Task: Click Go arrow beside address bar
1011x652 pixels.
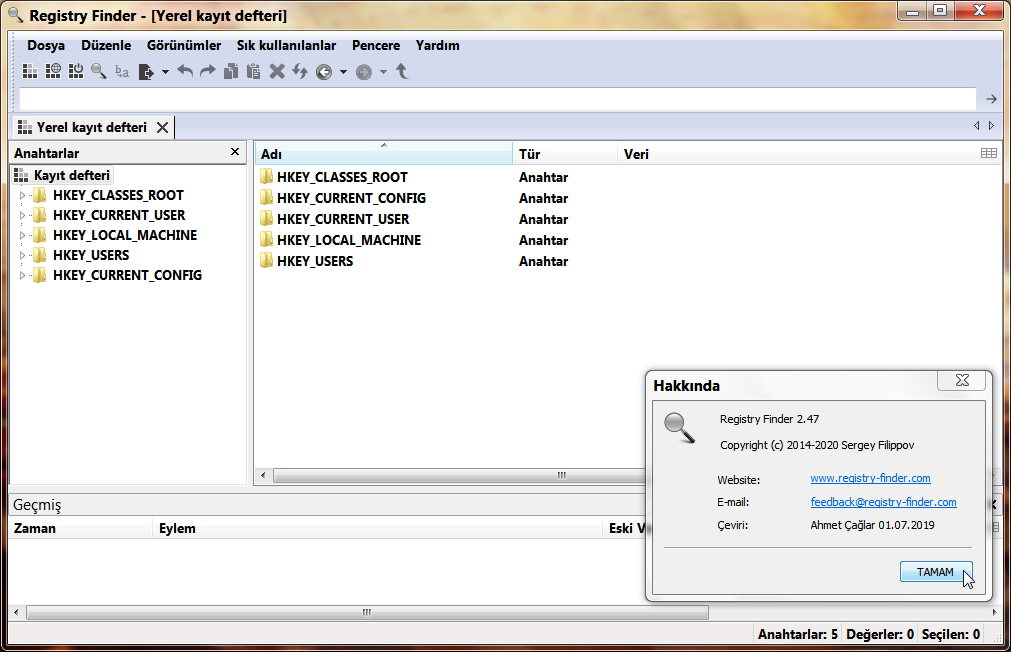Action: coord(991,99)
